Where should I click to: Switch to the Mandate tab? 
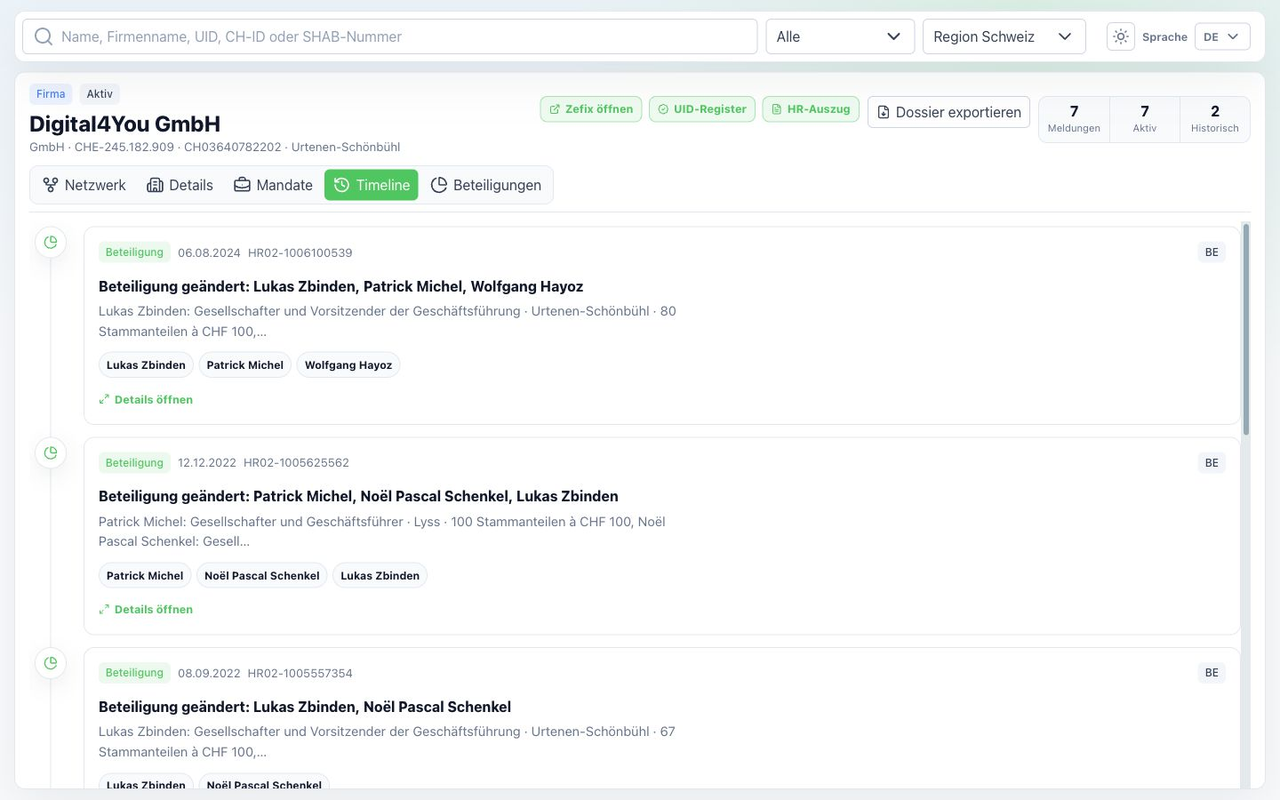pyautogui.click(x=273, y=185)
